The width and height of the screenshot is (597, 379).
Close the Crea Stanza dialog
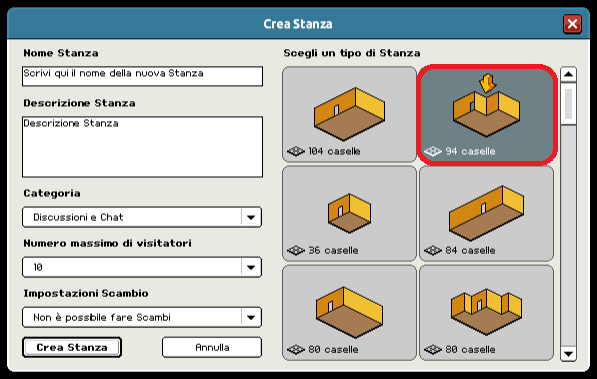[572, 24]
